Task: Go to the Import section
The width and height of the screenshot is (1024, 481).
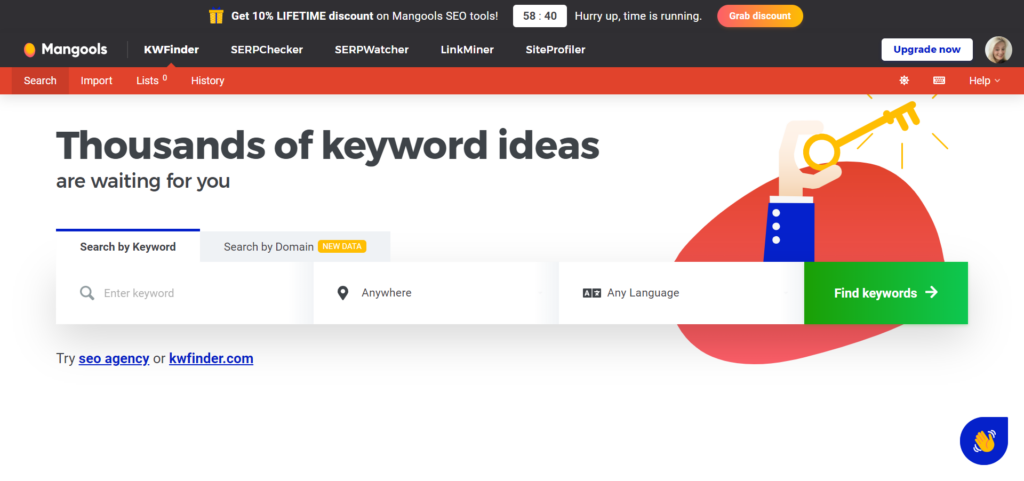Action: (97, 80)
